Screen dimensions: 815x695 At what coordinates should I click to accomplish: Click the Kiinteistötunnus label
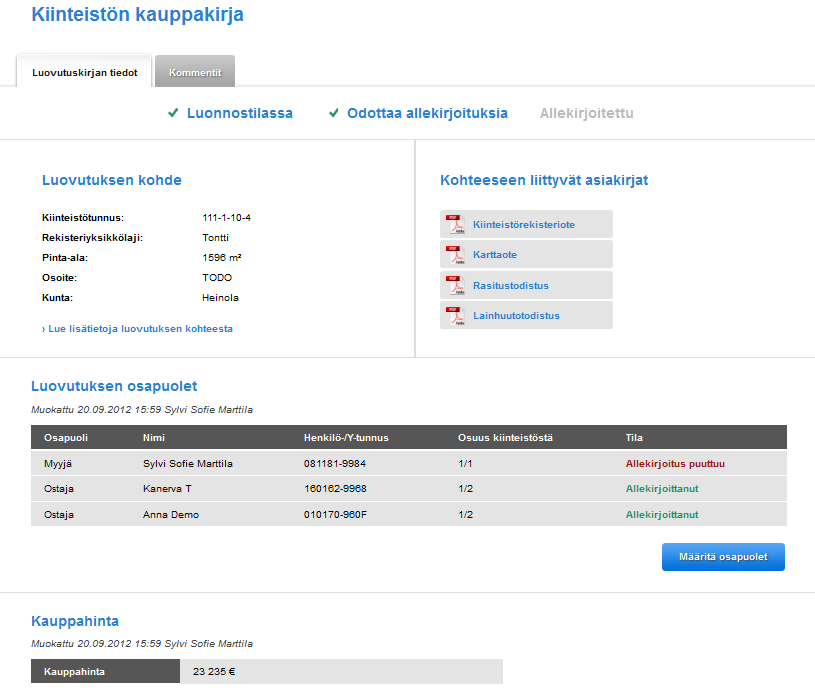click(83, 217)
